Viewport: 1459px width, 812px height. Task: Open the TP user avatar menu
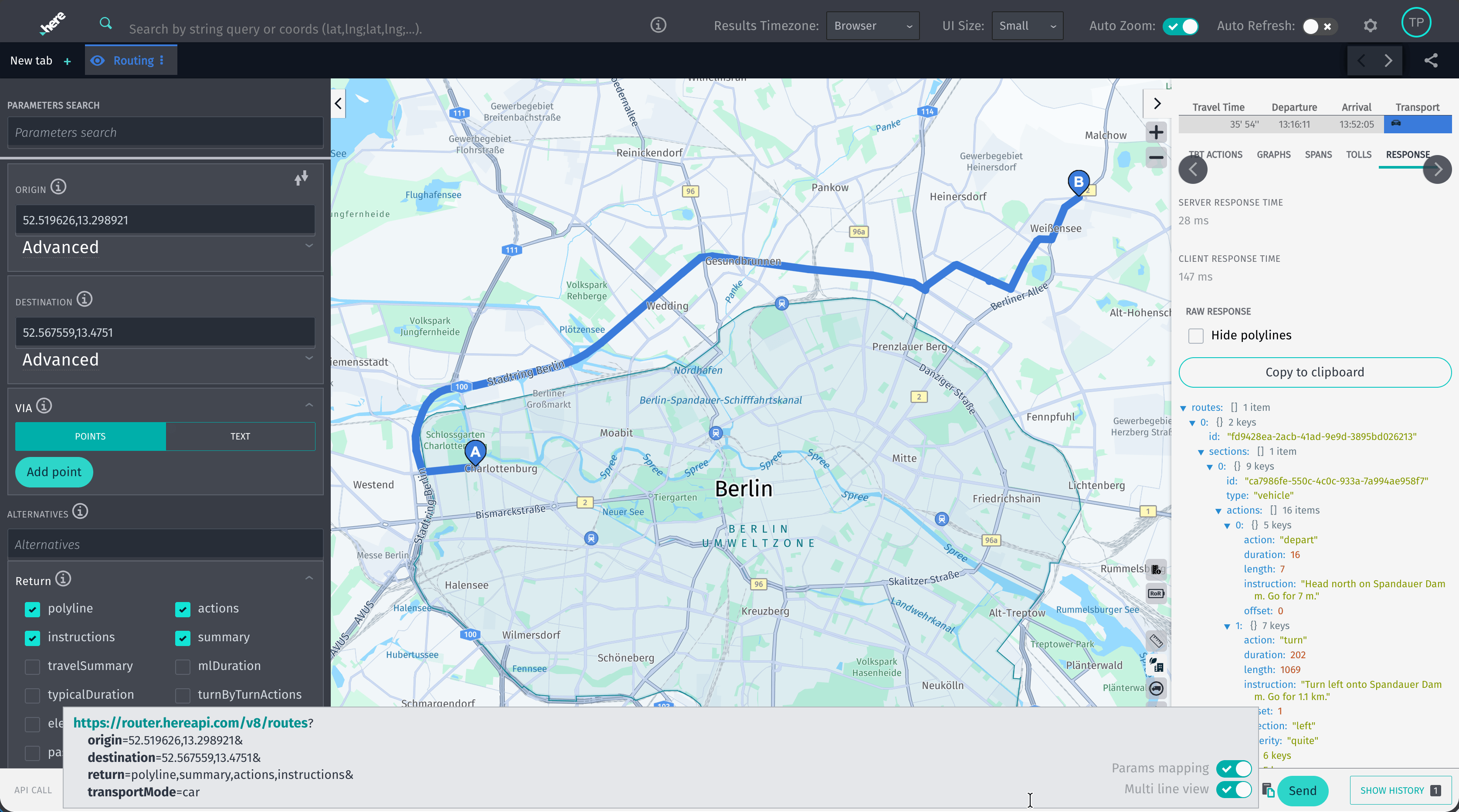coord(1416,23)
